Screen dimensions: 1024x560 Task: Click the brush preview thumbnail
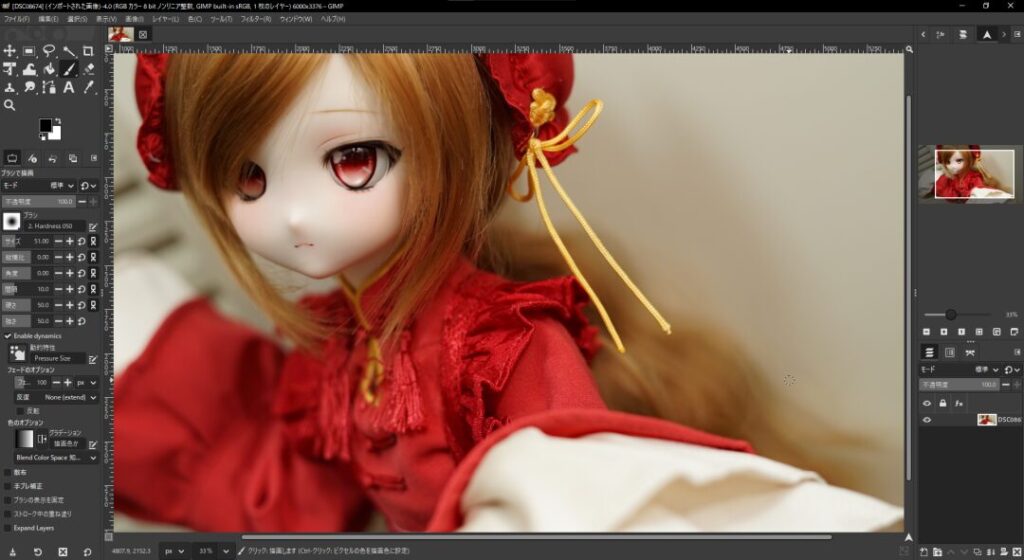coord(11,222)
